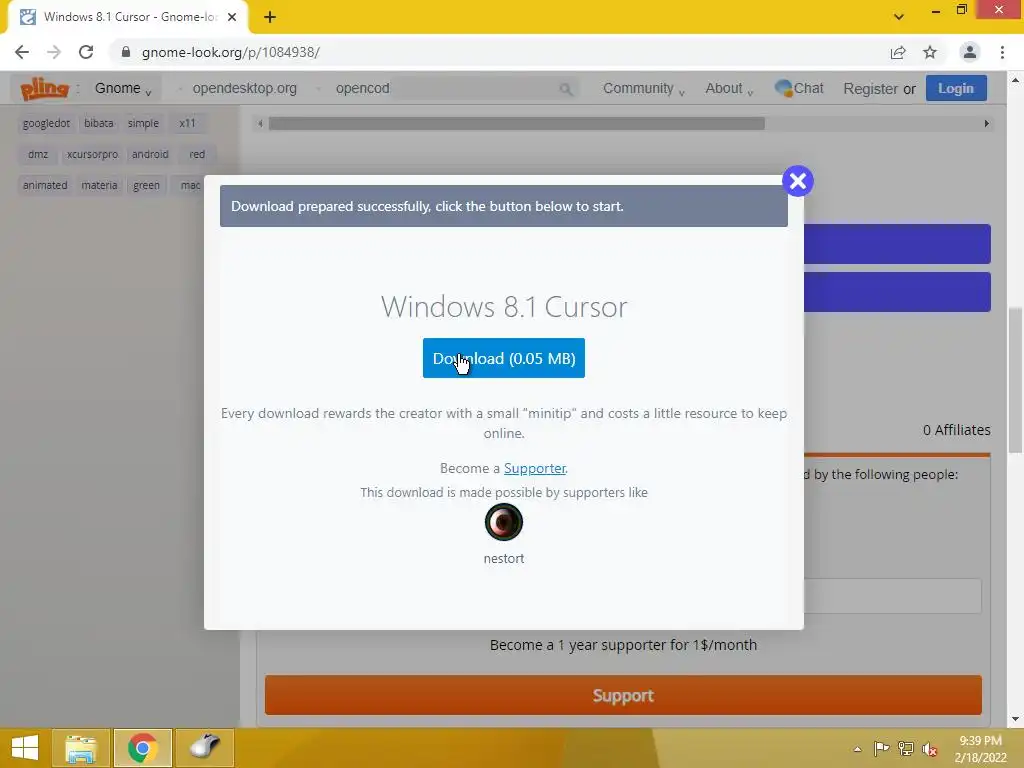This screenshot has width=1024, height=768.
Task: Click the share page icon
Action: (898, 52)
